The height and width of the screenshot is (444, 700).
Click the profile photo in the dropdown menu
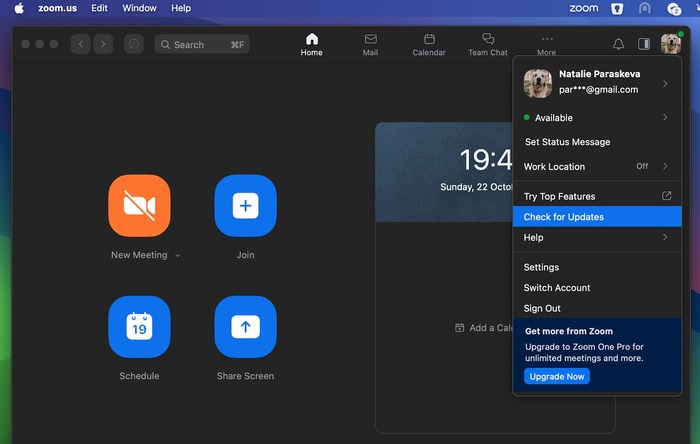point(538,83)
